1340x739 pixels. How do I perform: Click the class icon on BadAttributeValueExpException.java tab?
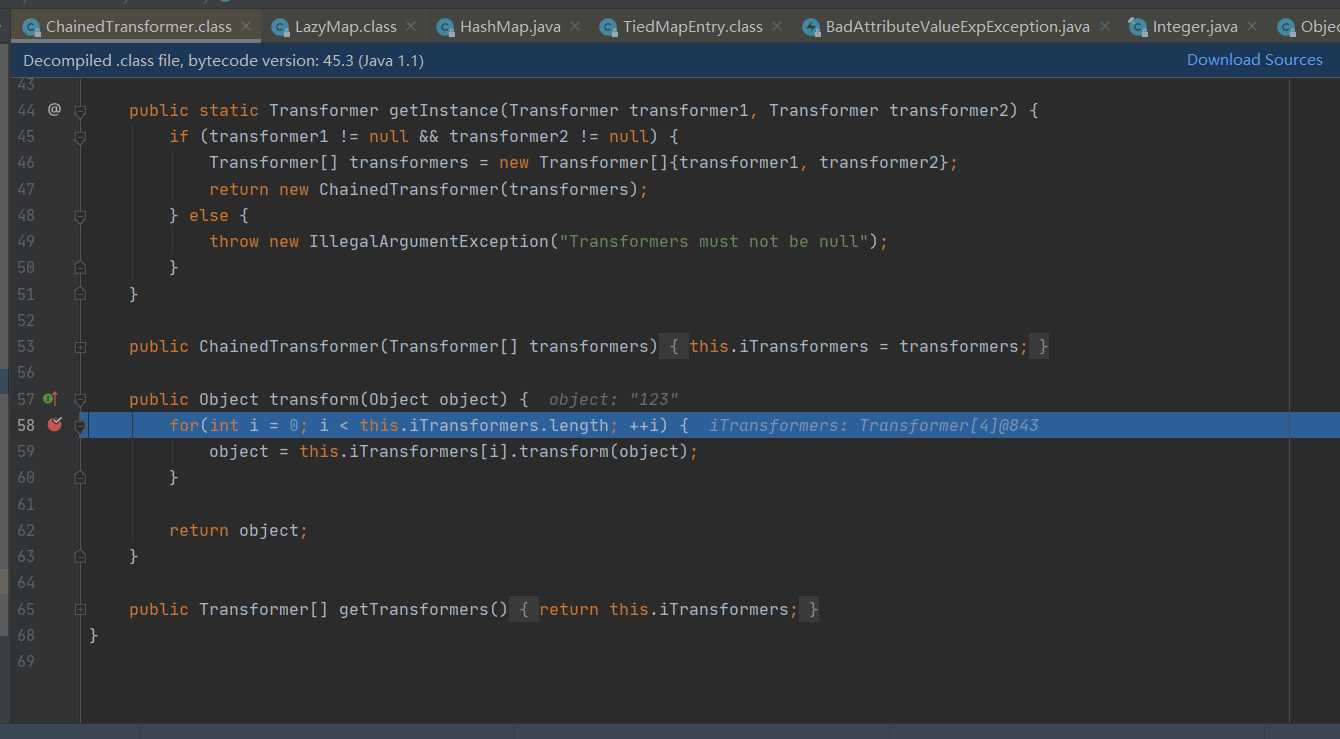click(x=811, y=27)
